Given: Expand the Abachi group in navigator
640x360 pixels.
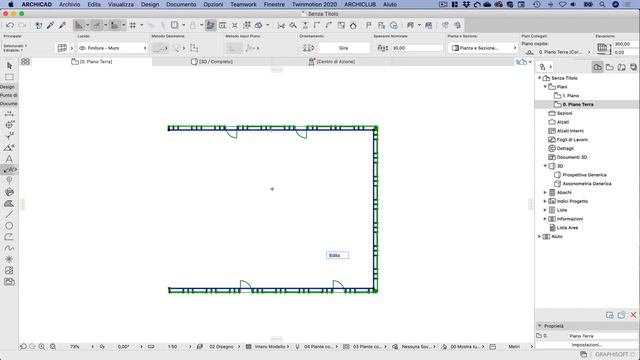Looking at the screenshot, I should point(545,192).
